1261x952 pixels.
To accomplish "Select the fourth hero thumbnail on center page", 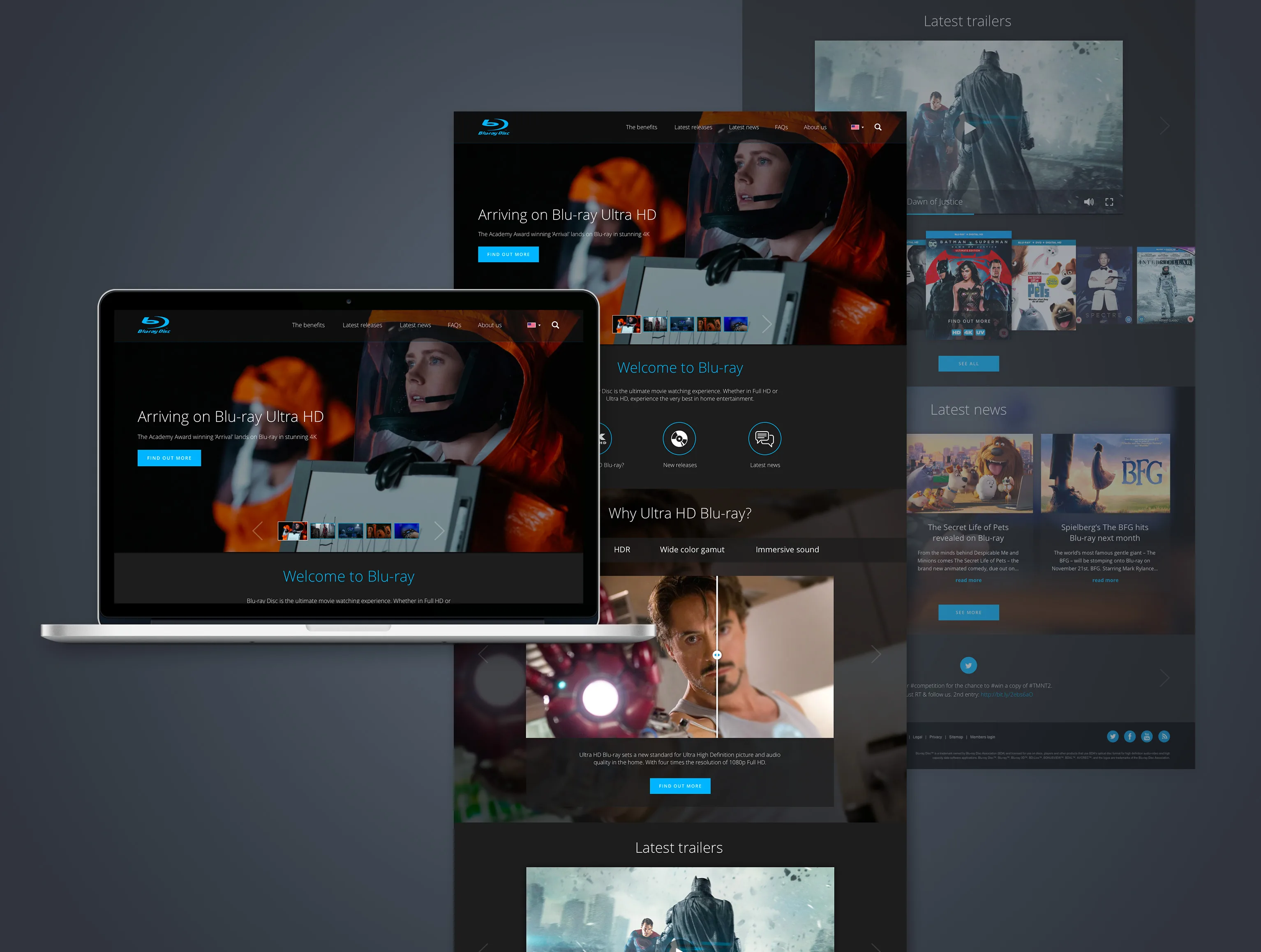I will pos(709,324).
